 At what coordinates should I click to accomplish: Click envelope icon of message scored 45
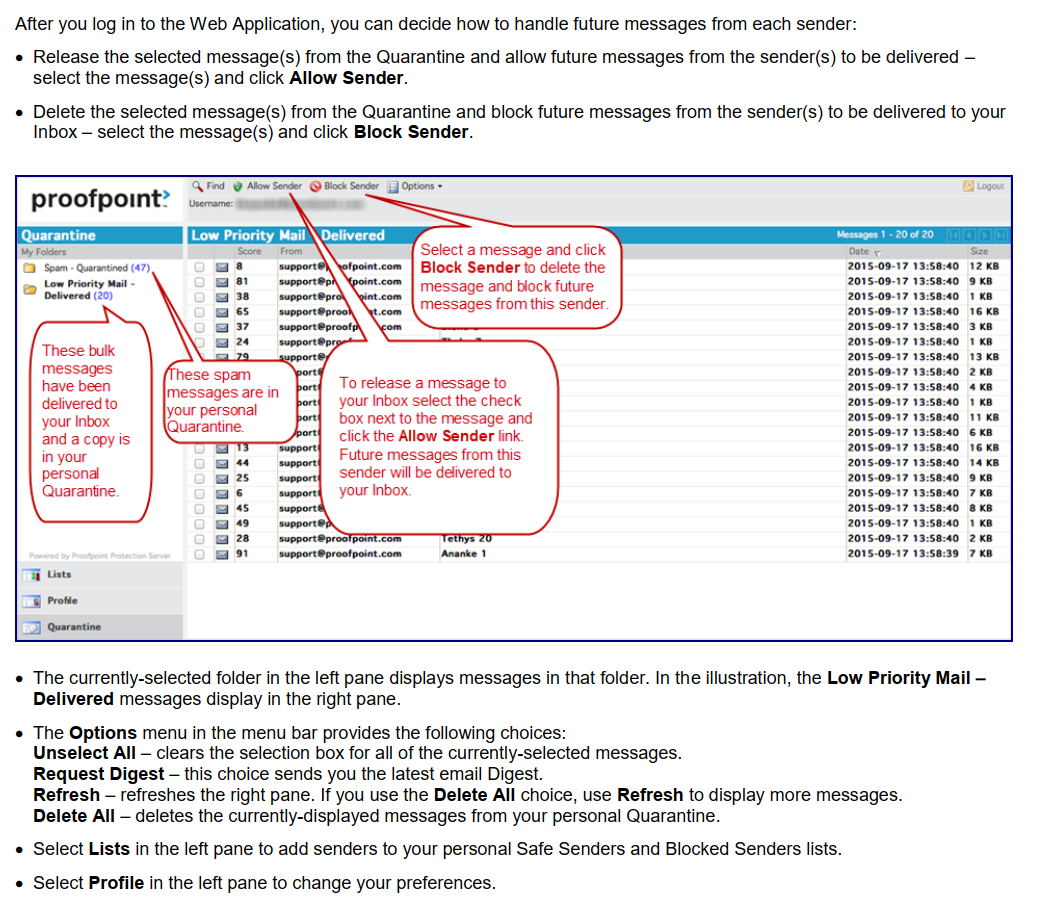(x=222, y=509)
